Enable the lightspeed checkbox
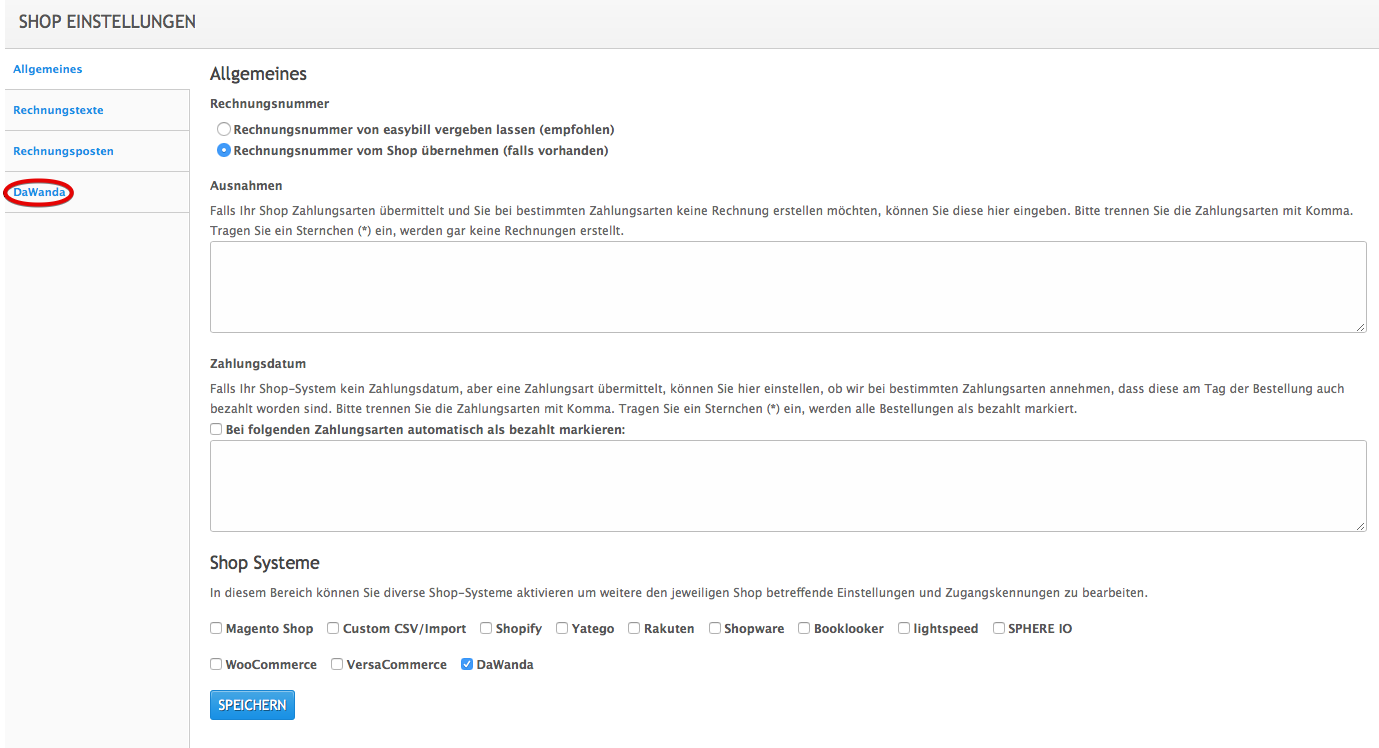Image resolution: width=1379 pixels, height=748 pixels. pyautogui.click(x=904, y=628)
